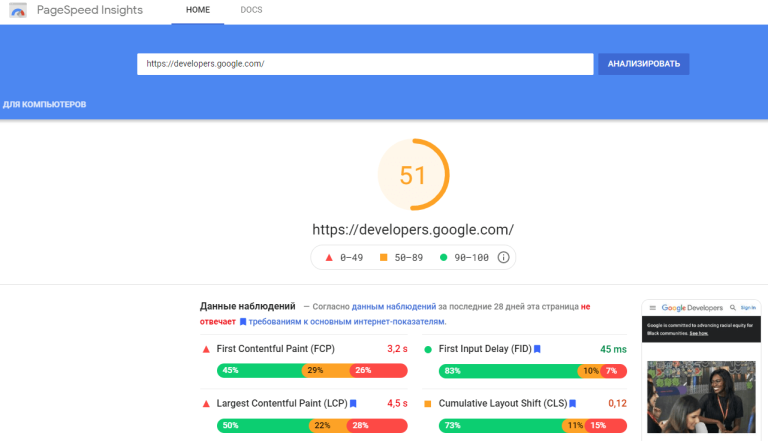Click the bookmark icon next to Cumulative Layout Shift

[x=573, y=403]
